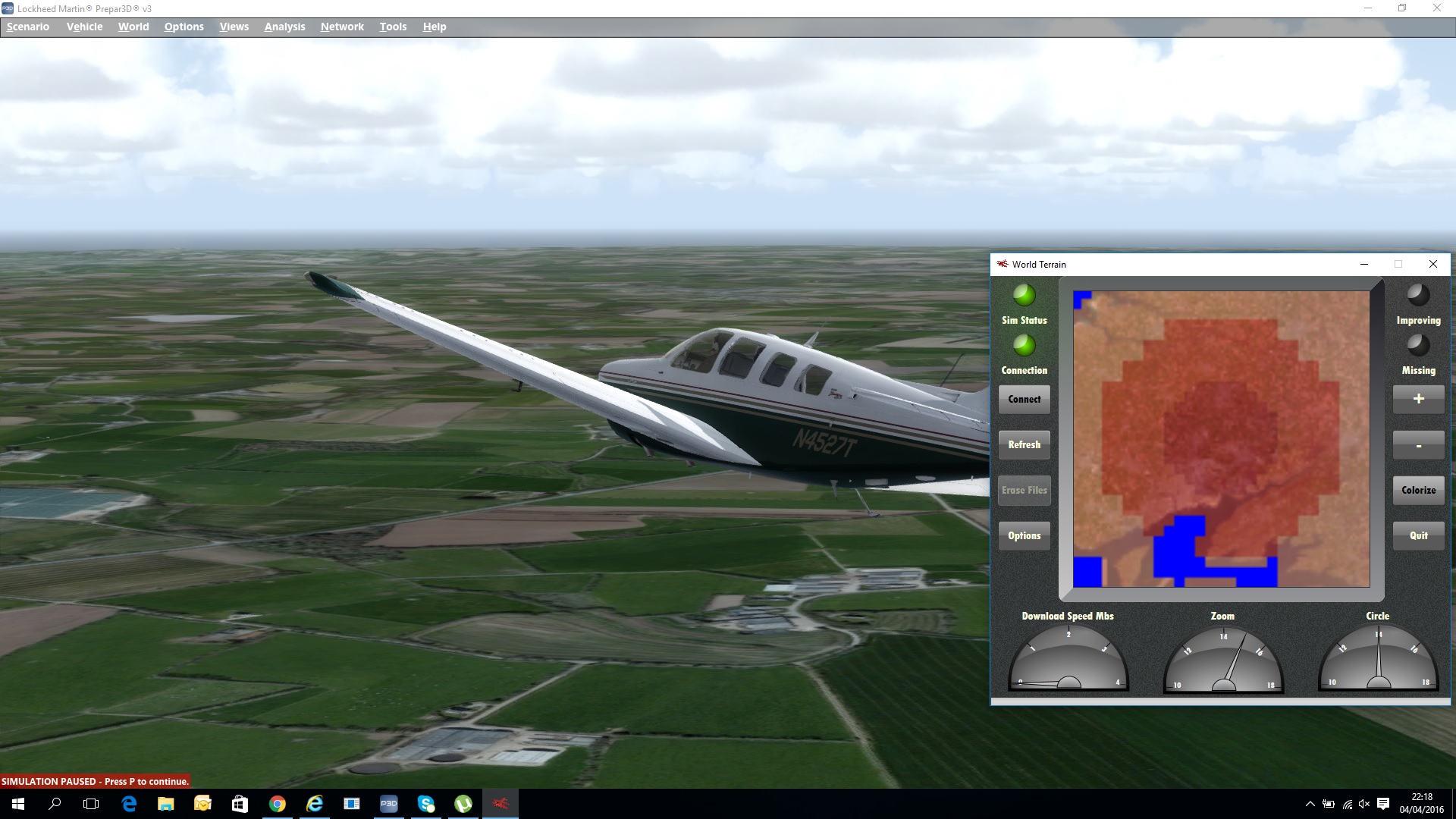The height and width of the screenshot is (819, 1456).
Task: Open uTorrent from the taskbar
Action: coord(463,804)
